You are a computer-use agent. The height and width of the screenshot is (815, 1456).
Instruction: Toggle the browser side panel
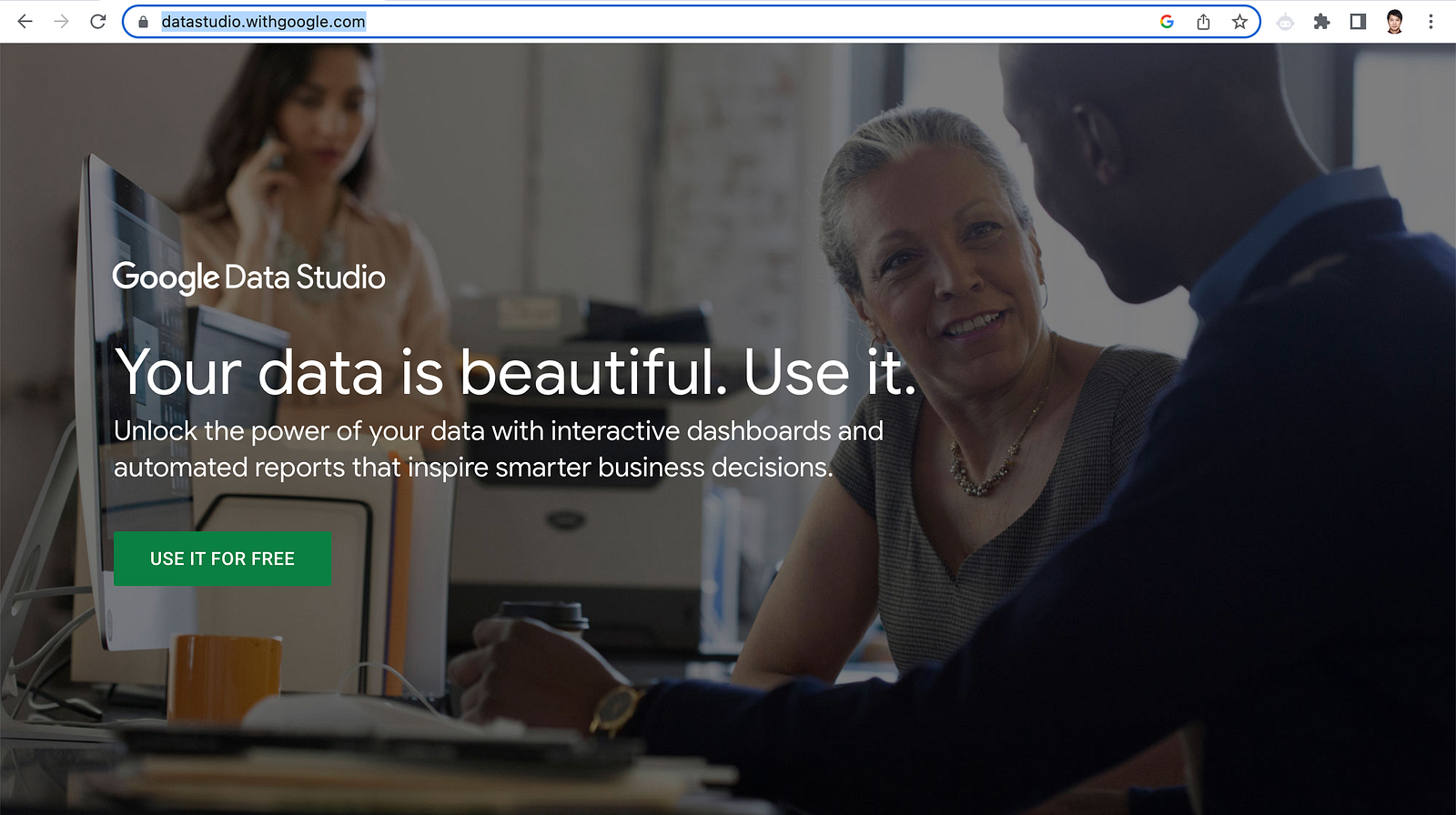(1358, 22)
